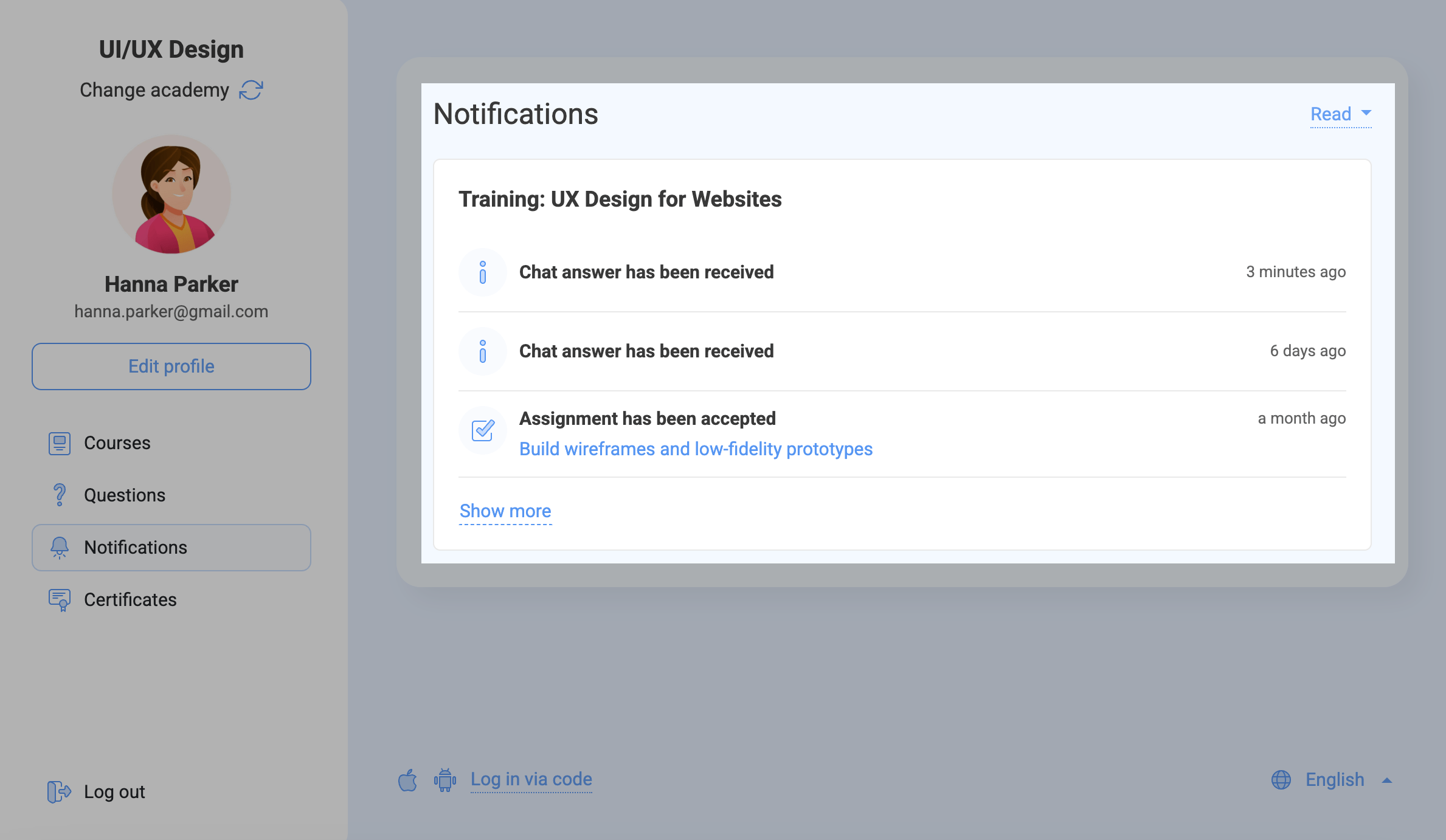Screen dimensions: 1446x840
Task: Open the chat answer notification from 6 days ago
Action: (646, 351)
